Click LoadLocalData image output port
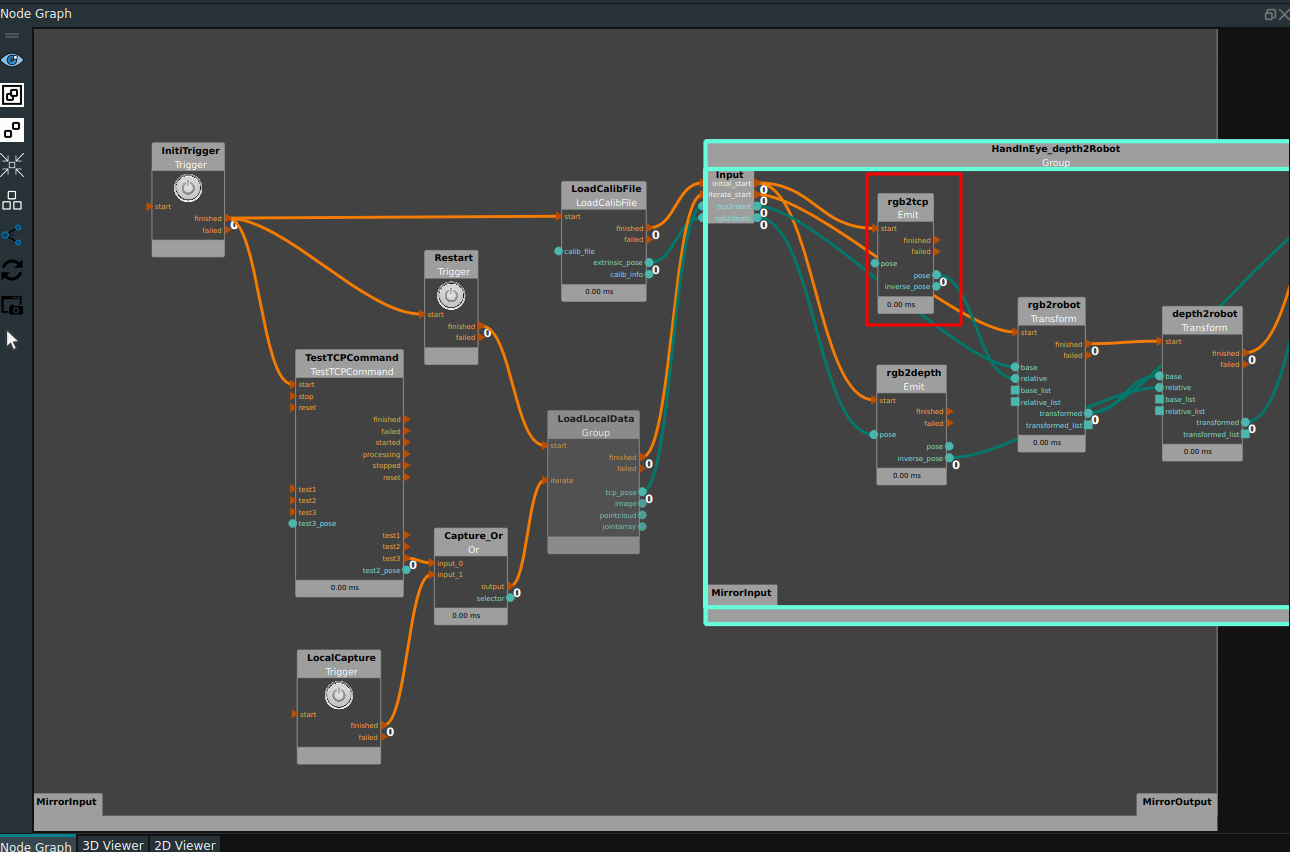The height and width of the screenshot is (852, 1290). [642, 504]
